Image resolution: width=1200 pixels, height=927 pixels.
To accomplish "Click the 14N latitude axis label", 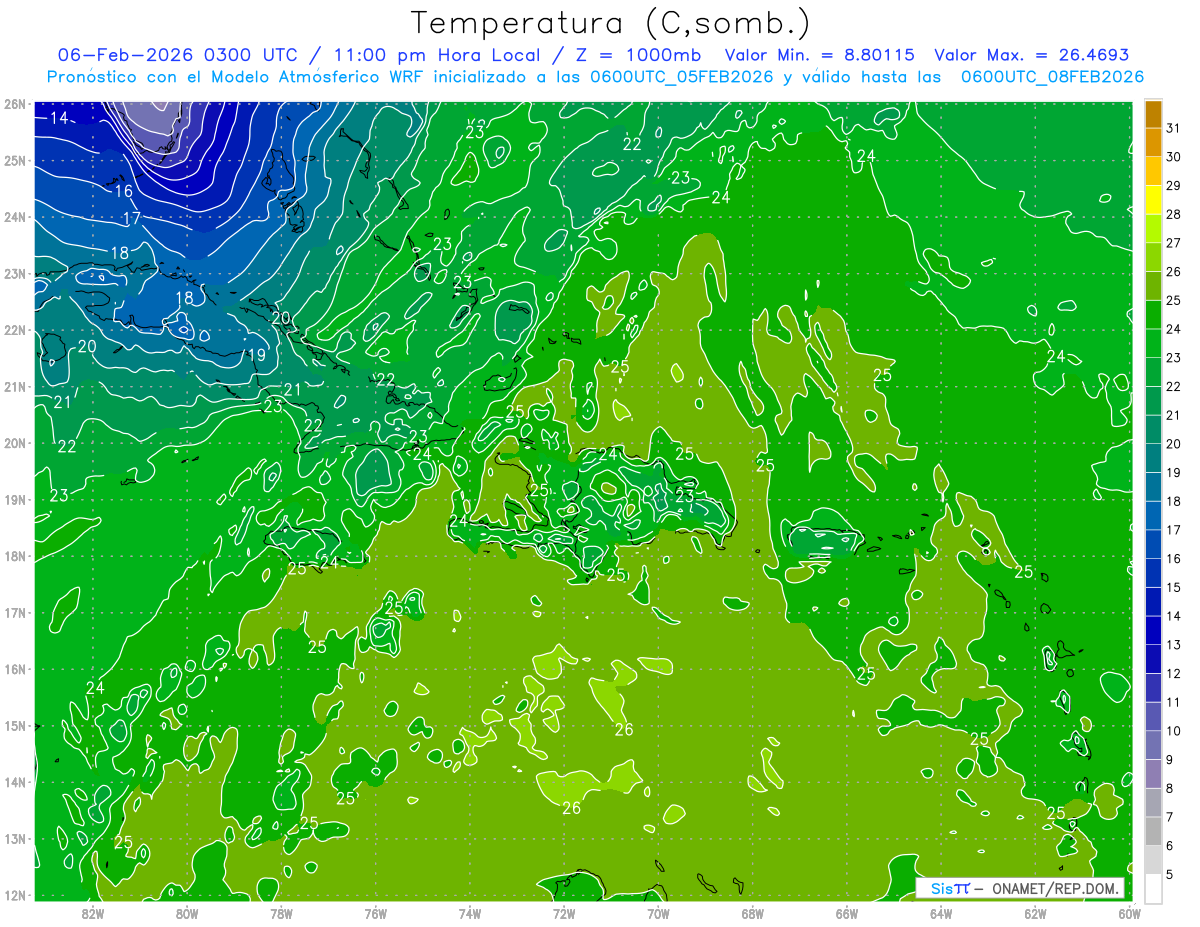I will [x=14, y=782].
